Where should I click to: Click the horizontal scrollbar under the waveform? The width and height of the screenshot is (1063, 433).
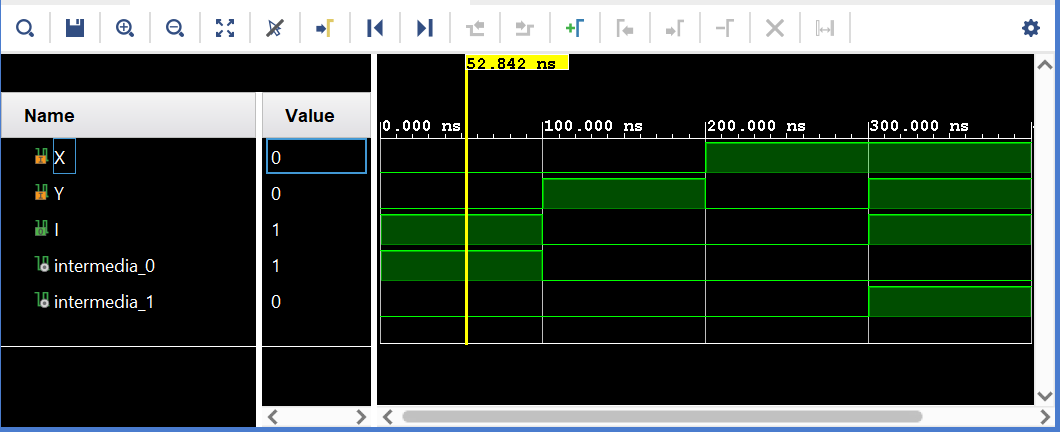[660, 416]
